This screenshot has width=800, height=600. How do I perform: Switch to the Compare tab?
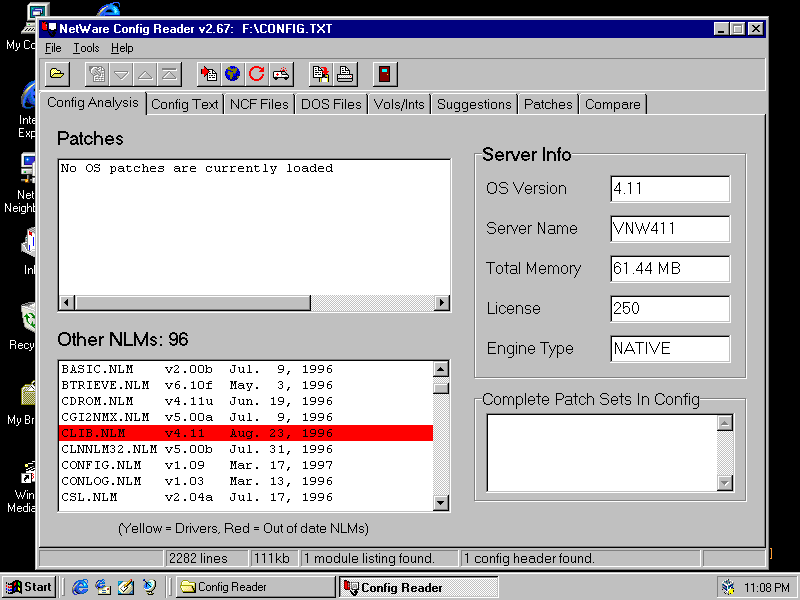pyautogui.click(x=613, y=105)
